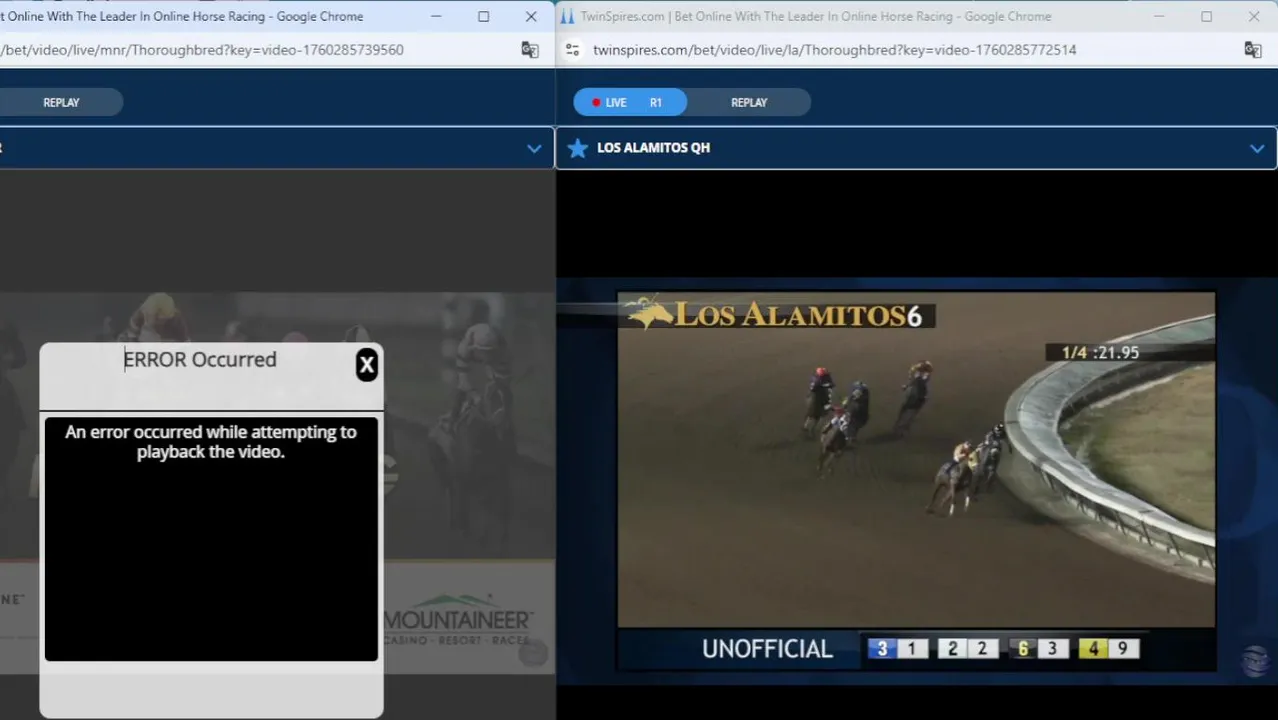This screenshot has width=1278, height=720.
Task: Click the translate icon in left window address bar
Action: click(x=530, y=50)
